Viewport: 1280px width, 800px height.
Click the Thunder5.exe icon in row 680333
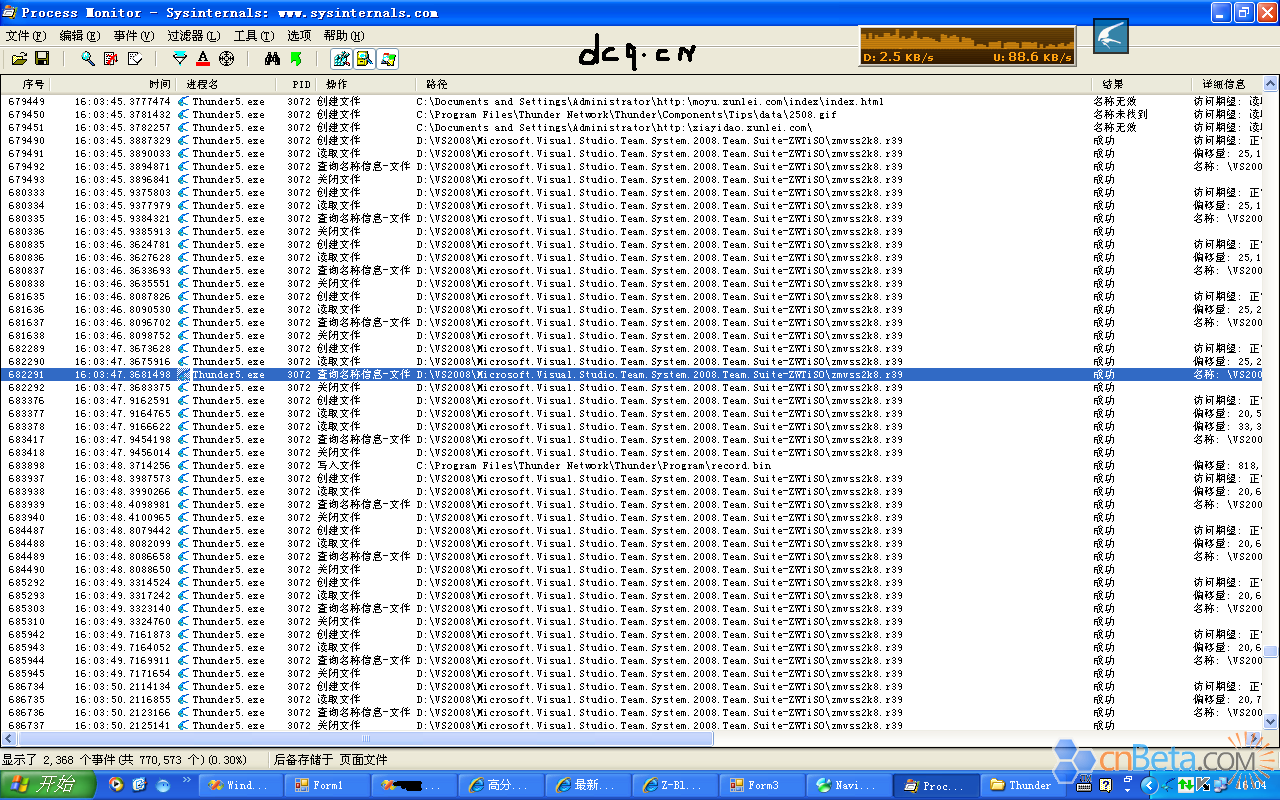tap(184, 192)
